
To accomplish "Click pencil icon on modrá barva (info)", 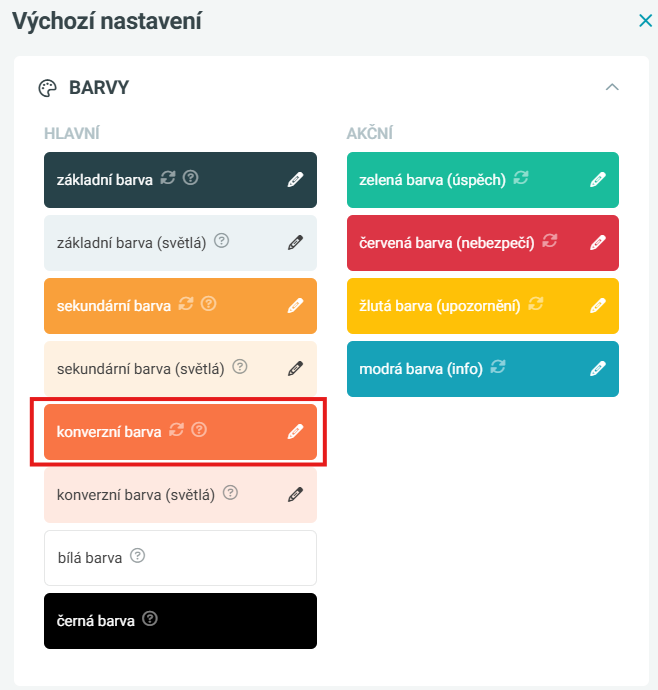I will point(598,369).
